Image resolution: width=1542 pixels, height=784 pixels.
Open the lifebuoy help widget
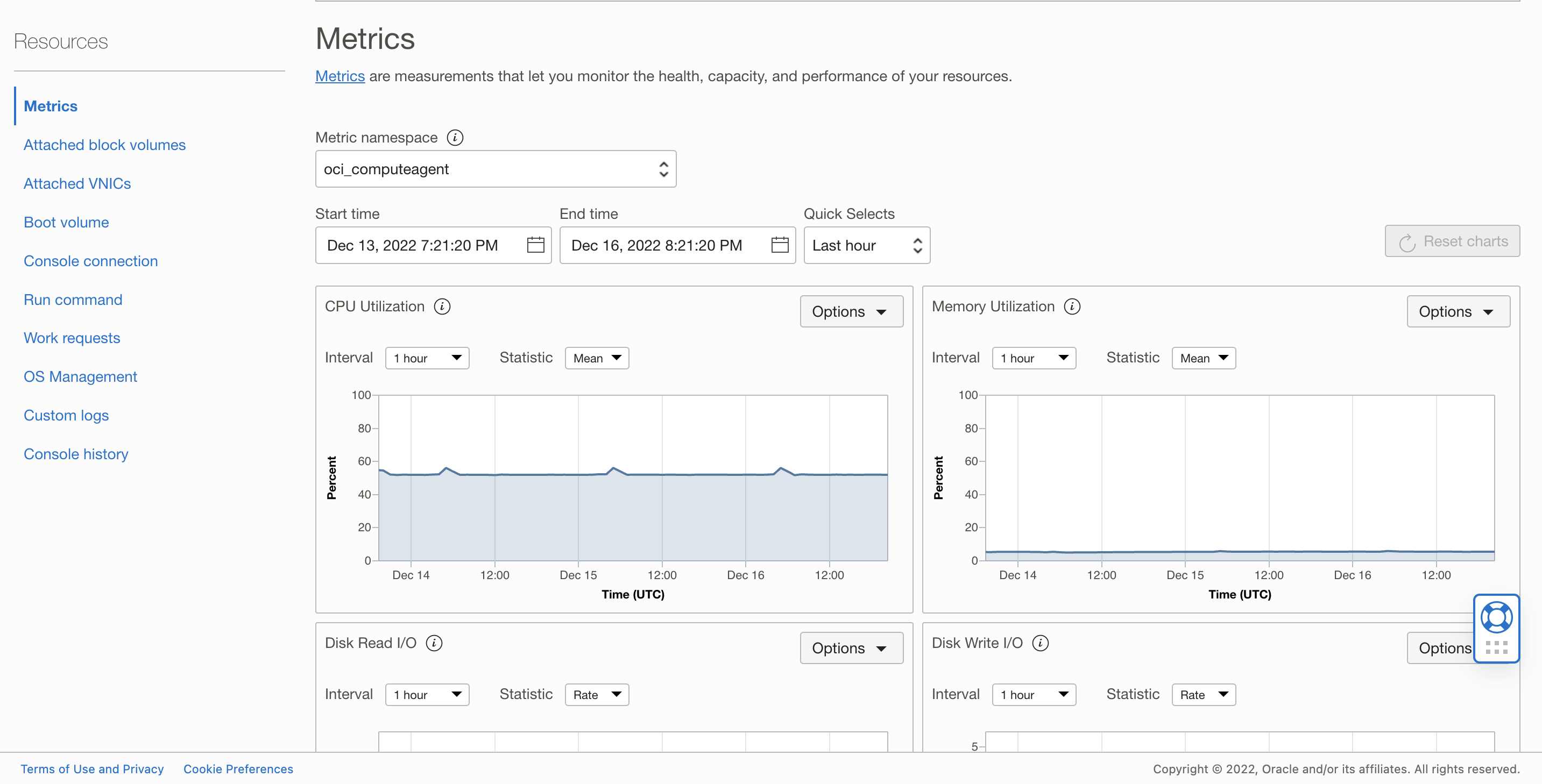1496,617
